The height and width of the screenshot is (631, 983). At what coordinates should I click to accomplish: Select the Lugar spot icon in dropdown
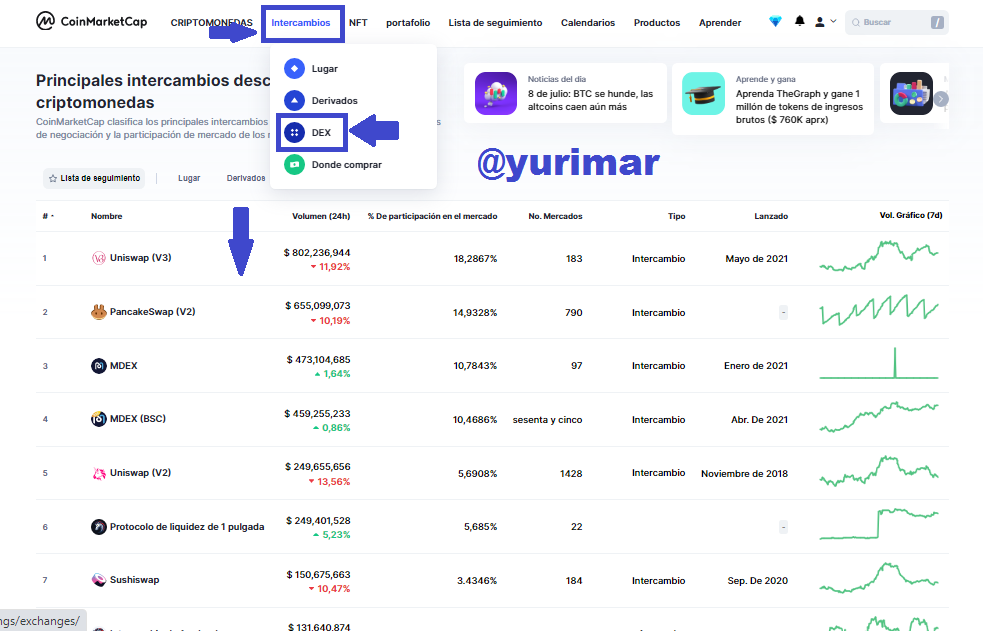point(294,68)
